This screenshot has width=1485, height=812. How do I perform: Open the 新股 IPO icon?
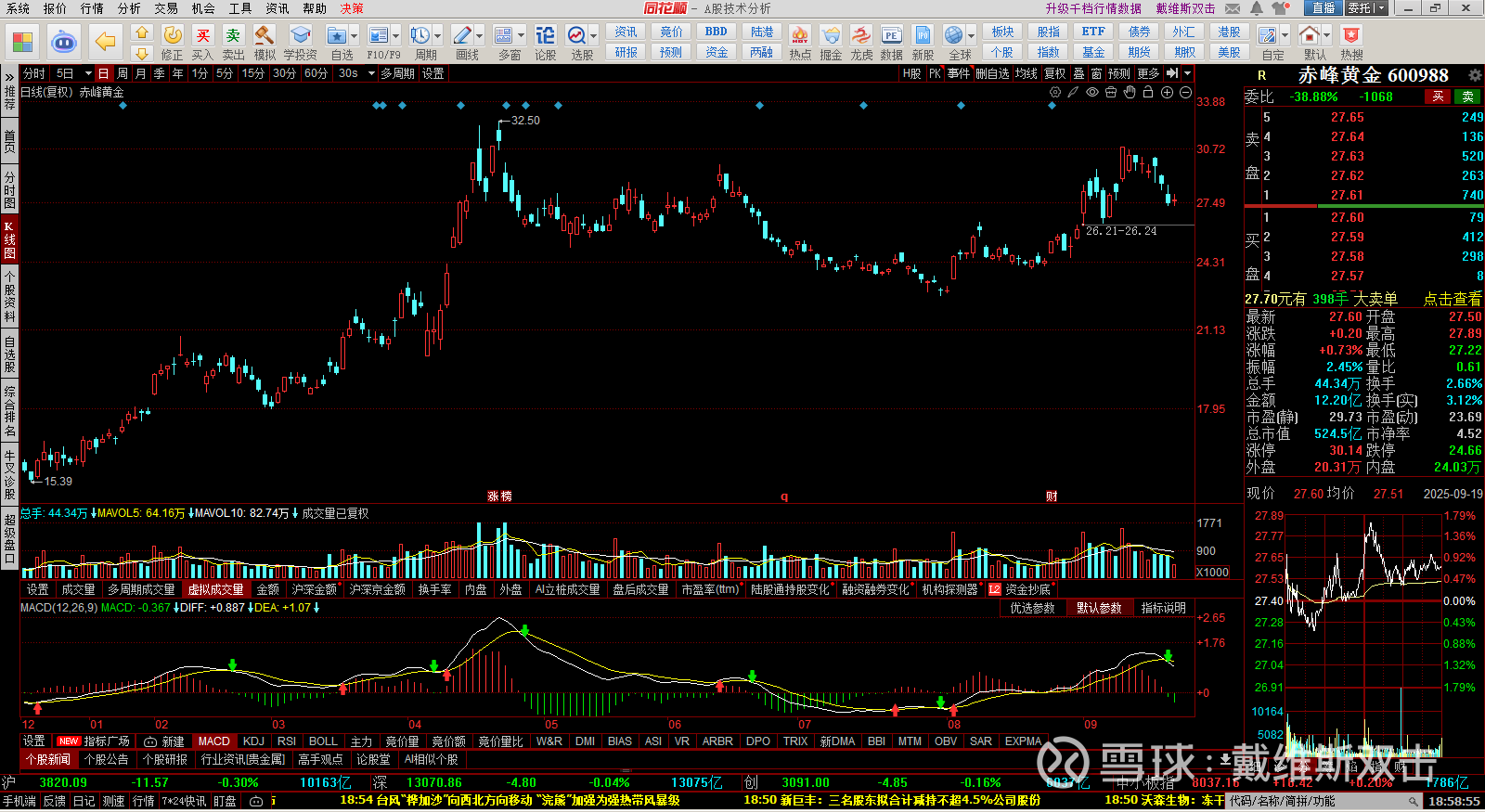[x=923, y=42]
